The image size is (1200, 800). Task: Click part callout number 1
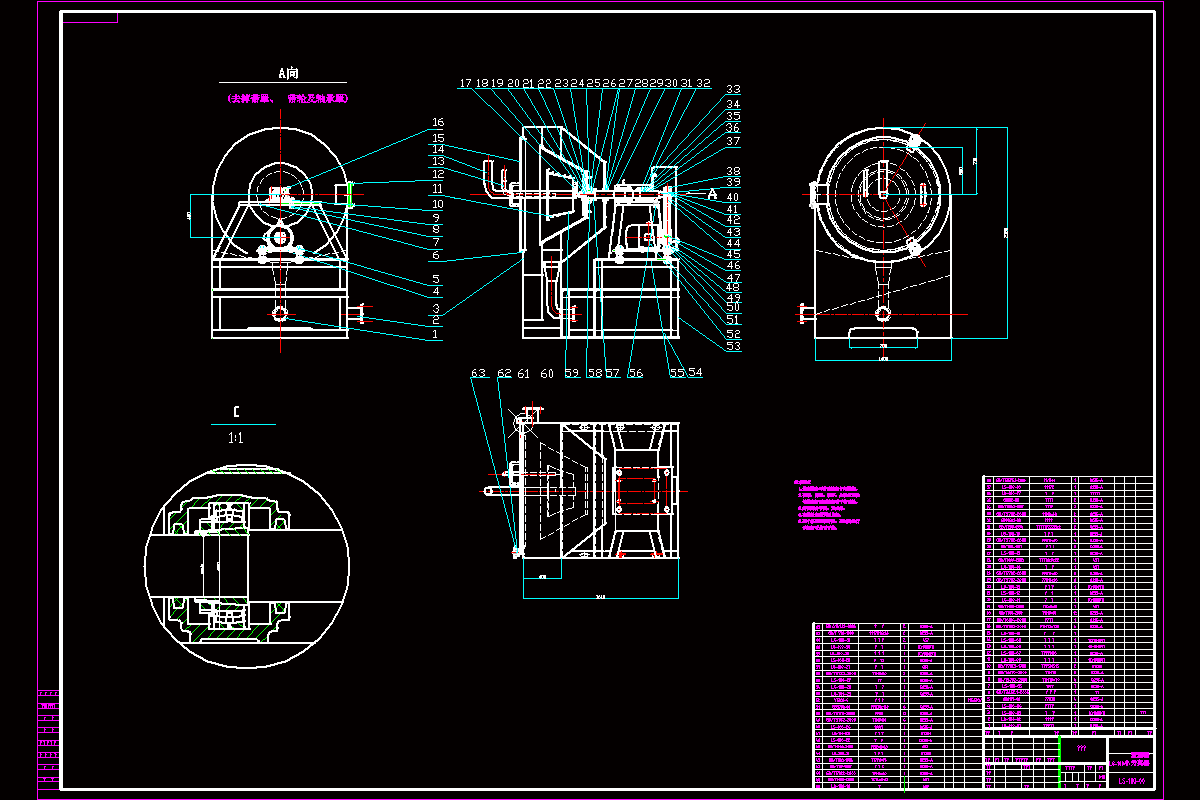[x=437, y=336]
